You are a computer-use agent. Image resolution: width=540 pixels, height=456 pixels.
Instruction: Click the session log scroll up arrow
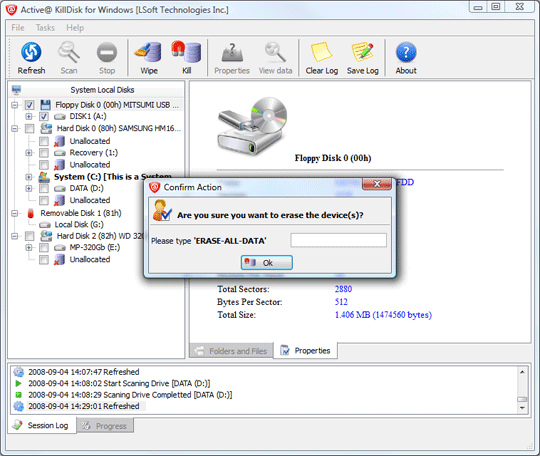[x=522, y=372]
